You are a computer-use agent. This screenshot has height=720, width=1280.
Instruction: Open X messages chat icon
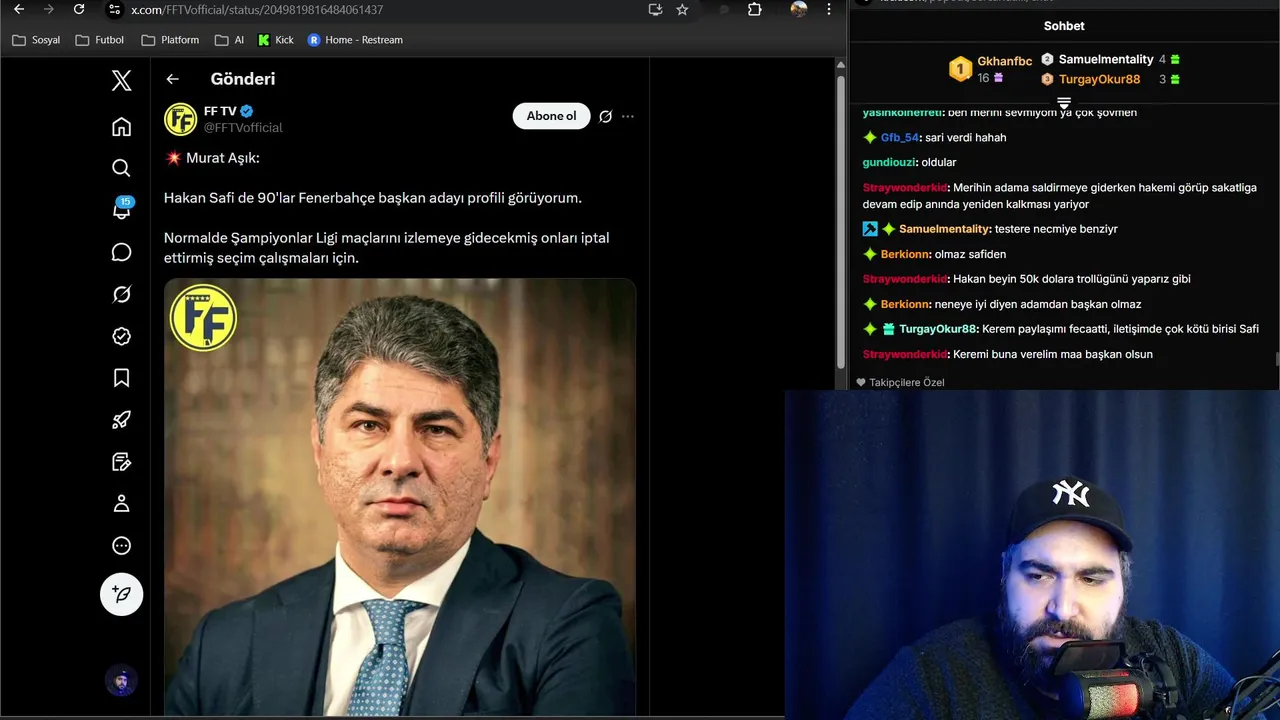[x=121, y=252]
